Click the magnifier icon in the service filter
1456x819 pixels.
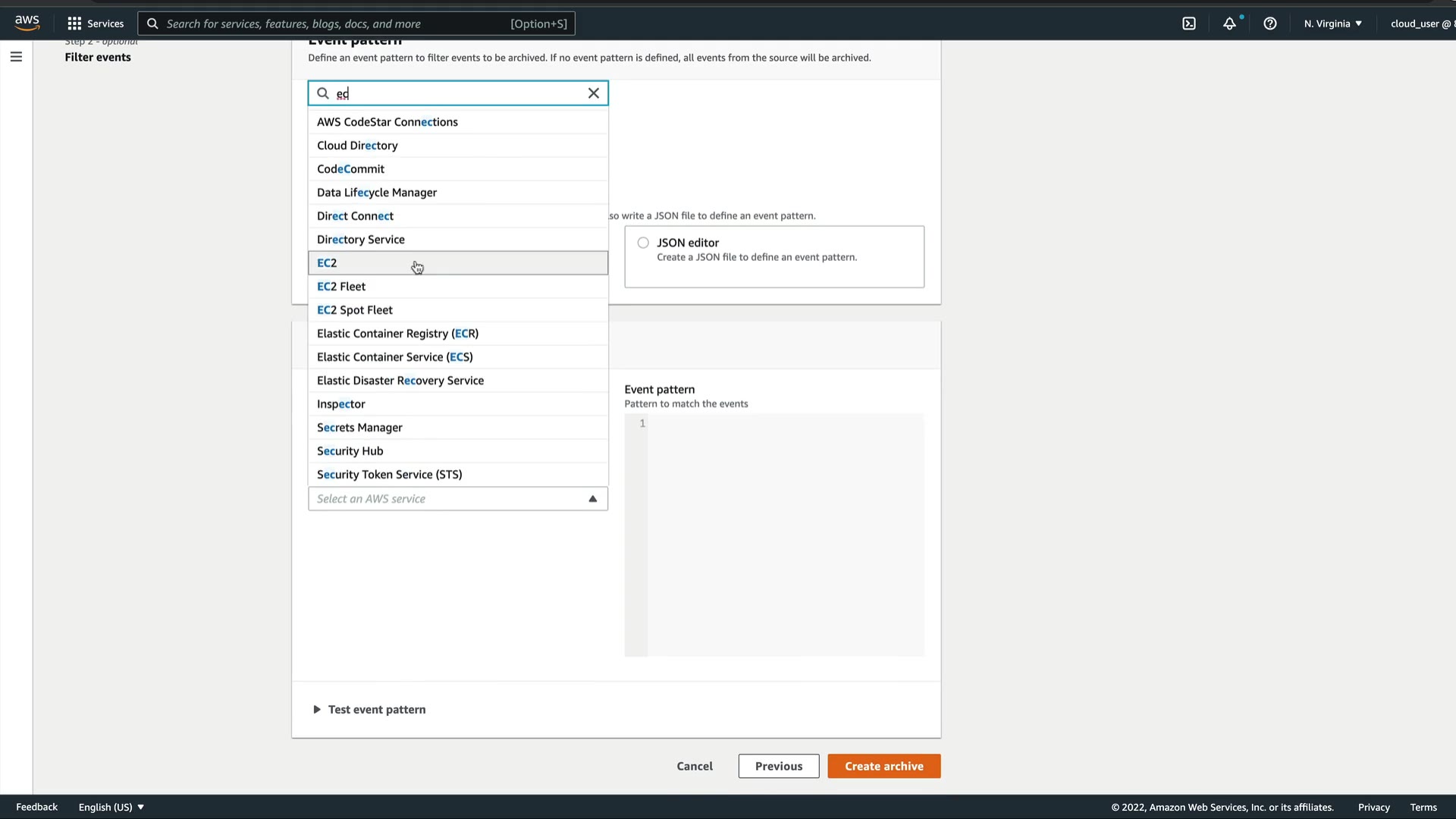[323, 93]
